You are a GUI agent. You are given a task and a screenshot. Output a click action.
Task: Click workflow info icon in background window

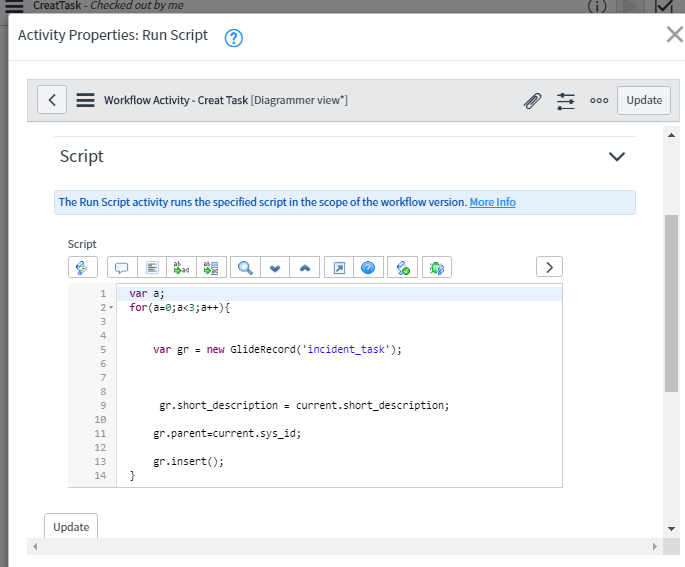tap(597, 6)
